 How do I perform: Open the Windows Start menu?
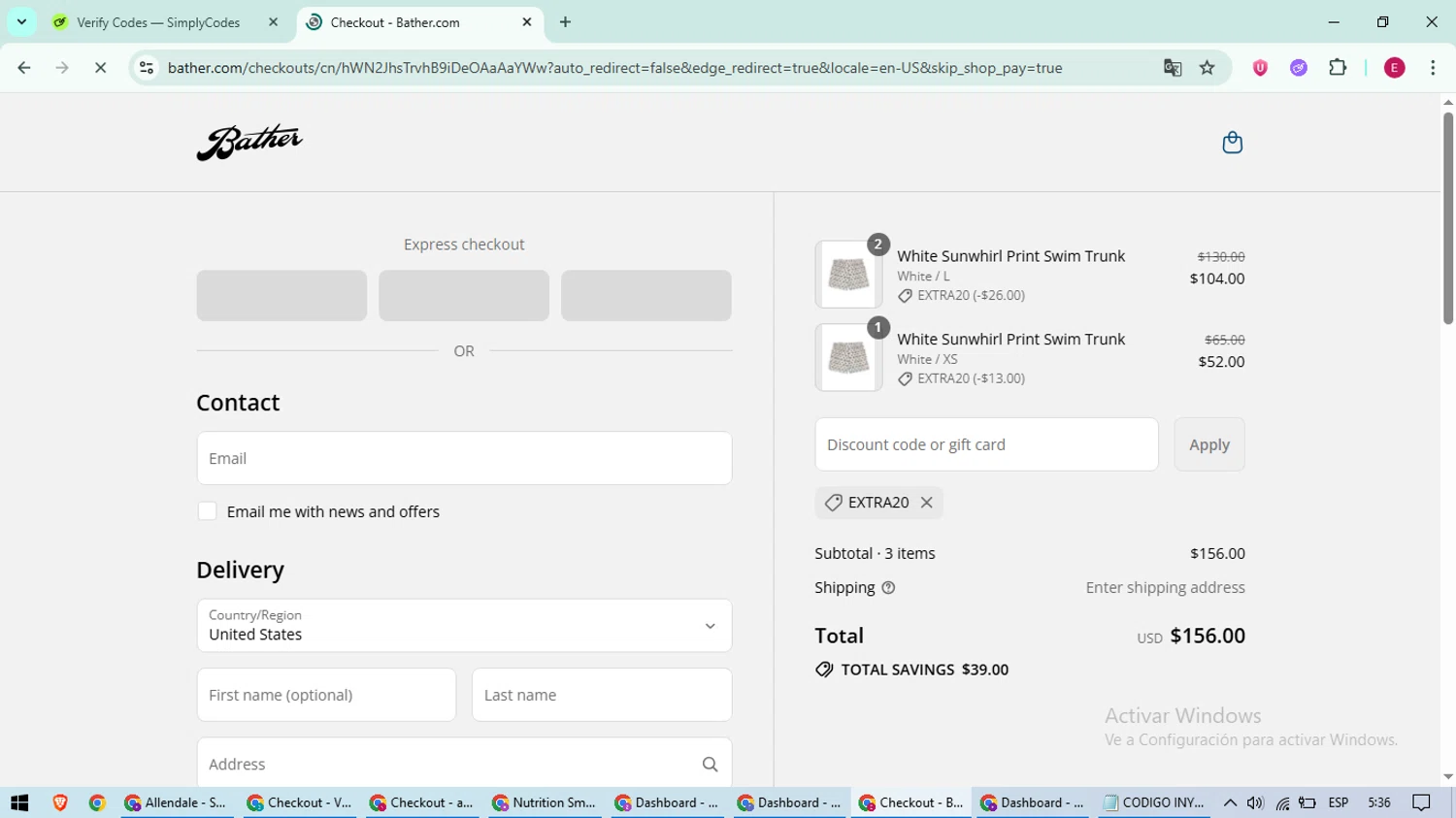click(19, 802)
